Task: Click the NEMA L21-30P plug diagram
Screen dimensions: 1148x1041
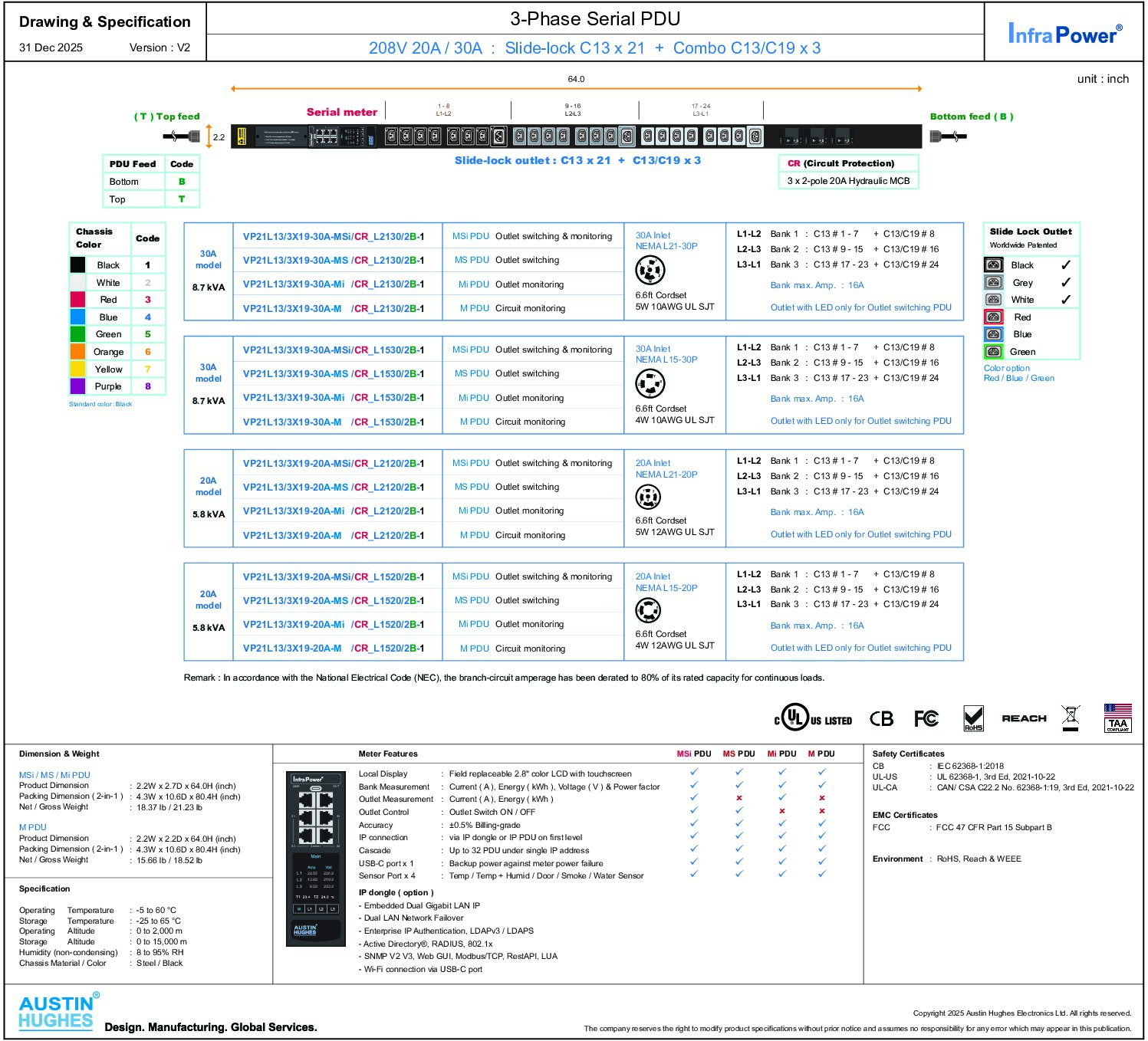Action: (650, 270)
